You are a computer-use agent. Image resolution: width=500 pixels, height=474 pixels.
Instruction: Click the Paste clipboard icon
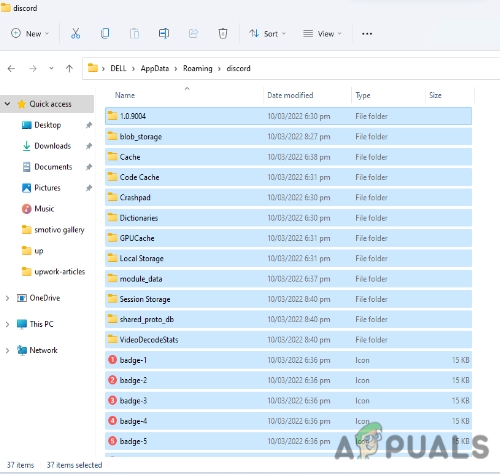[134, 33]
